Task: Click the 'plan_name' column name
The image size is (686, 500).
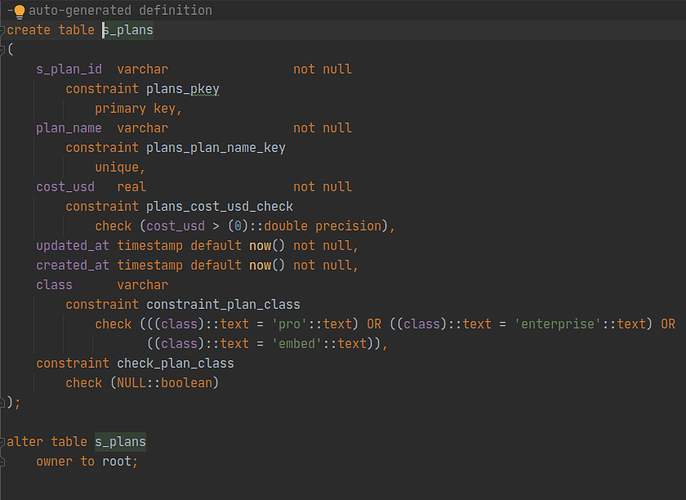Action: point(69,128)
